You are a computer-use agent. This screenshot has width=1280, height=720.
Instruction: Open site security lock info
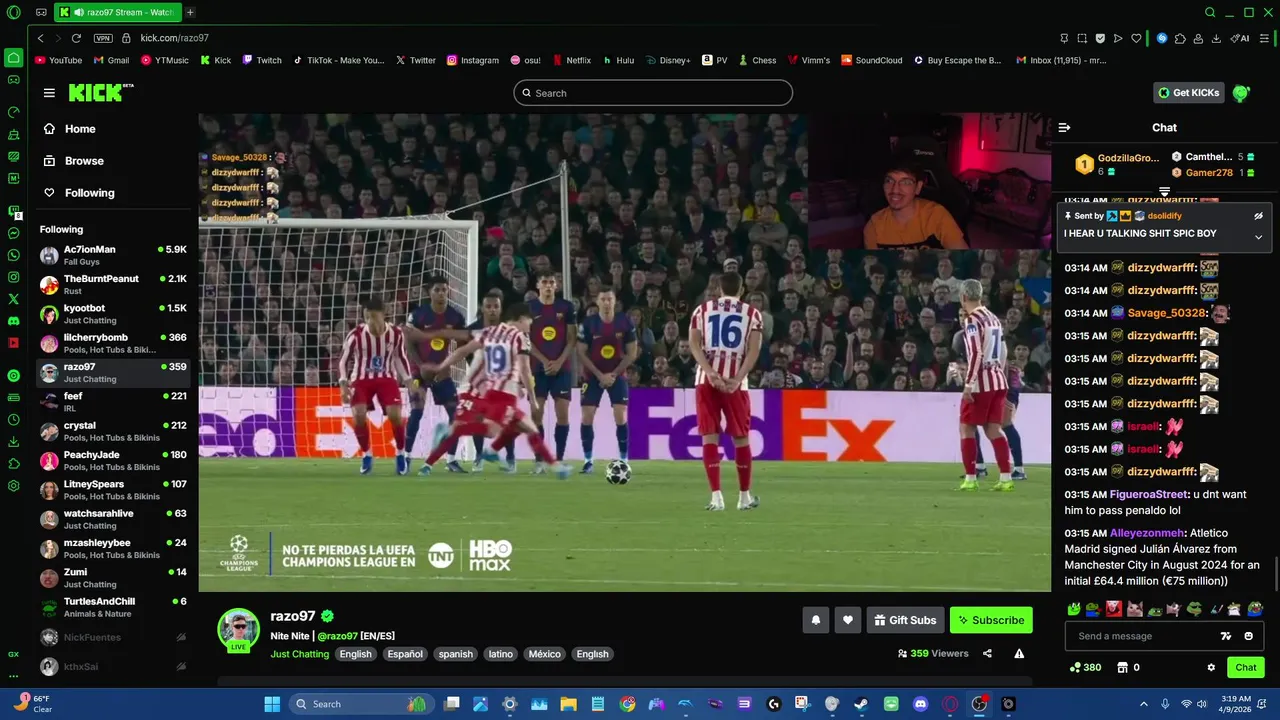pyautogui.click(x=127, y=38)
